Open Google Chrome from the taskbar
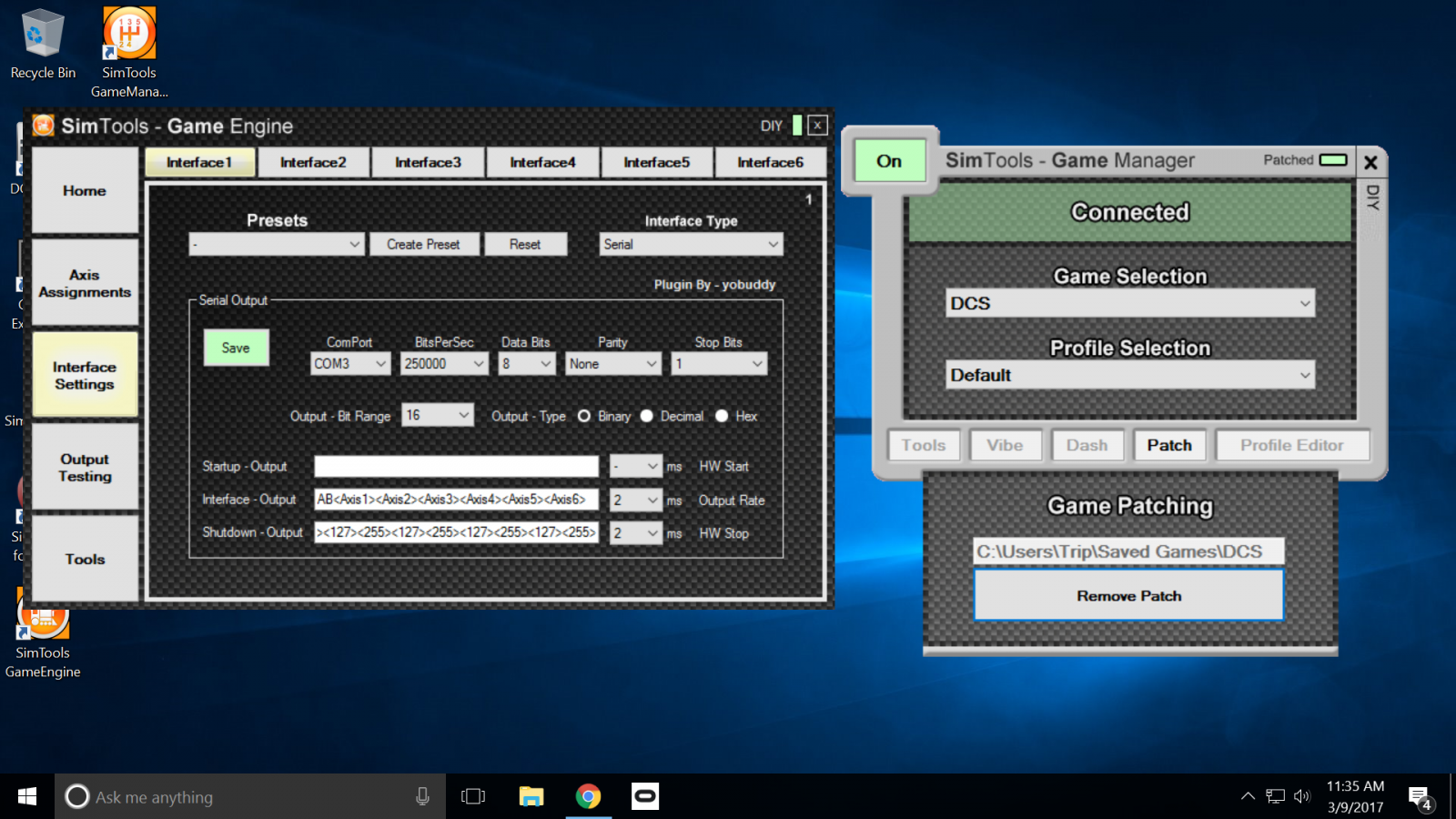 pos(589,796)
